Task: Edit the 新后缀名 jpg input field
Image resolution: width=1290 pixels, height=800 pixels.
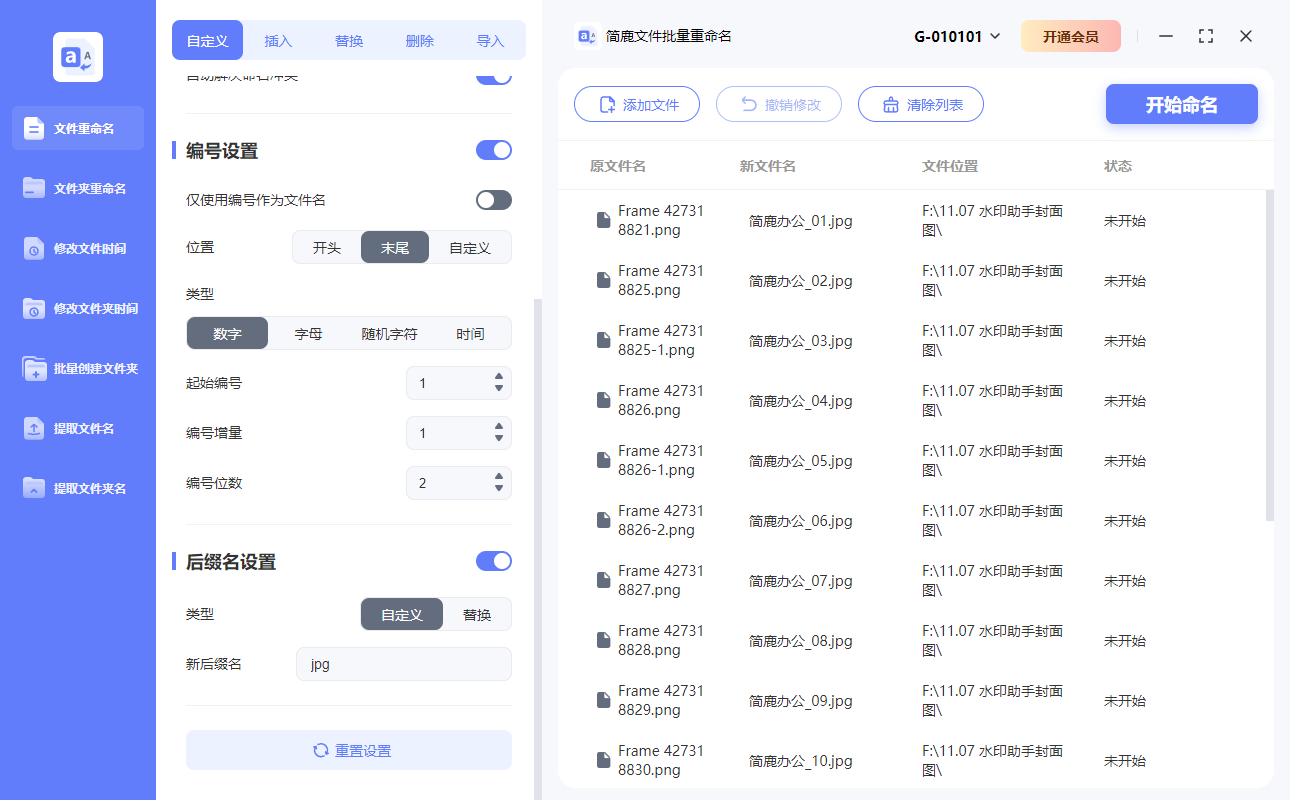Action: click(x=403, y=663)
